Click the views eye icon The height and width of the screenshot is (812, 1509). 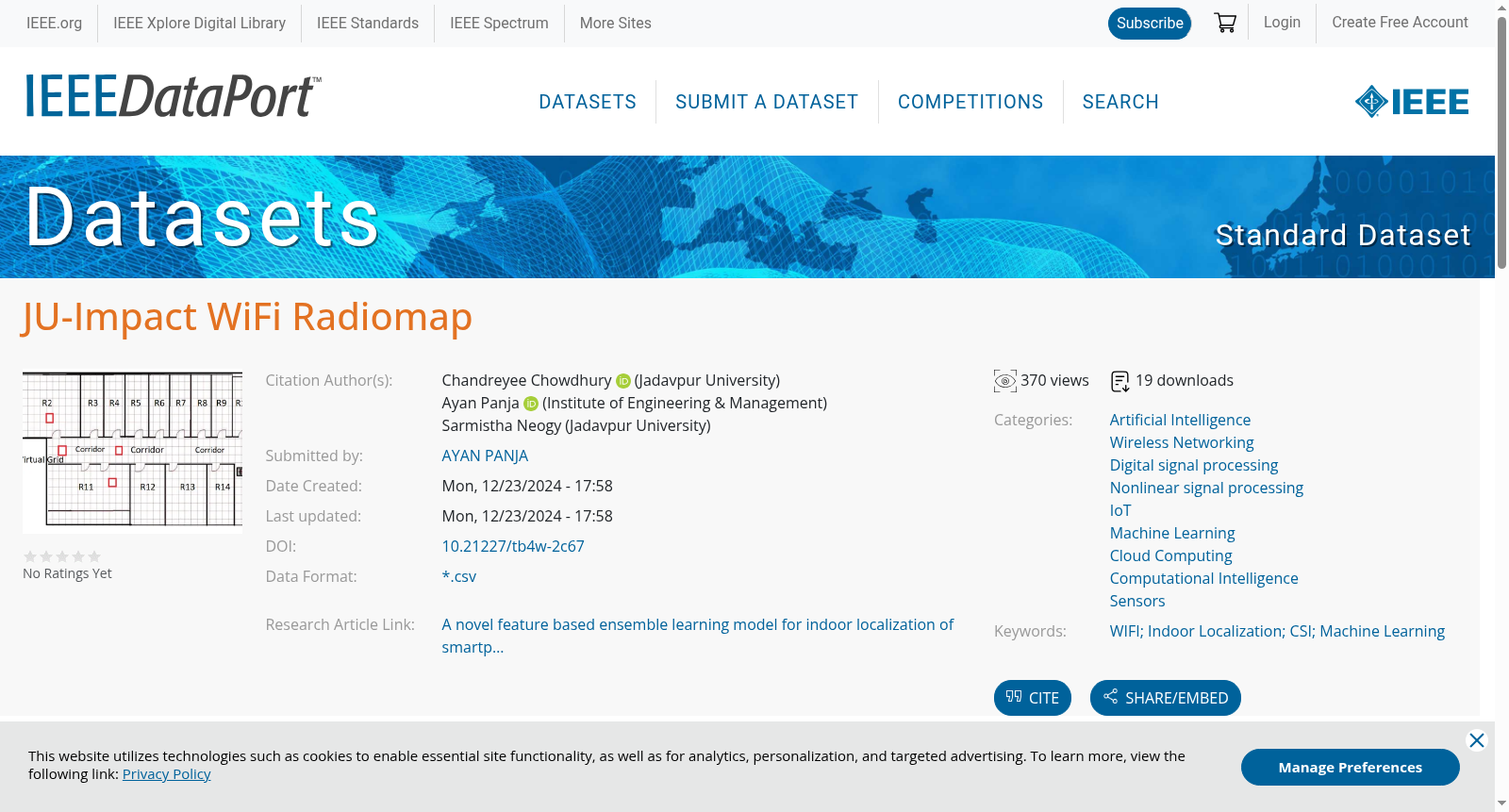[x=1005, y=381]
